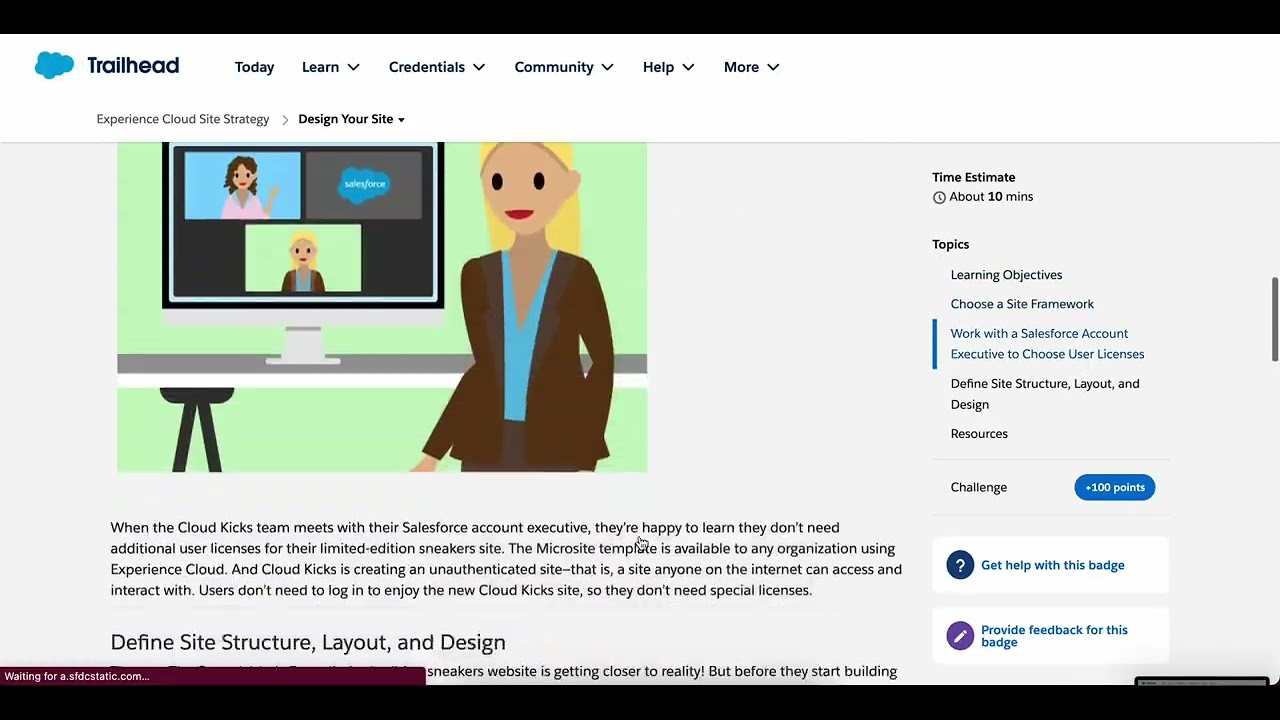Screen dimensions: 1280x720
Task: Click the Time Estimate label
Action: (x=974, y=177)
